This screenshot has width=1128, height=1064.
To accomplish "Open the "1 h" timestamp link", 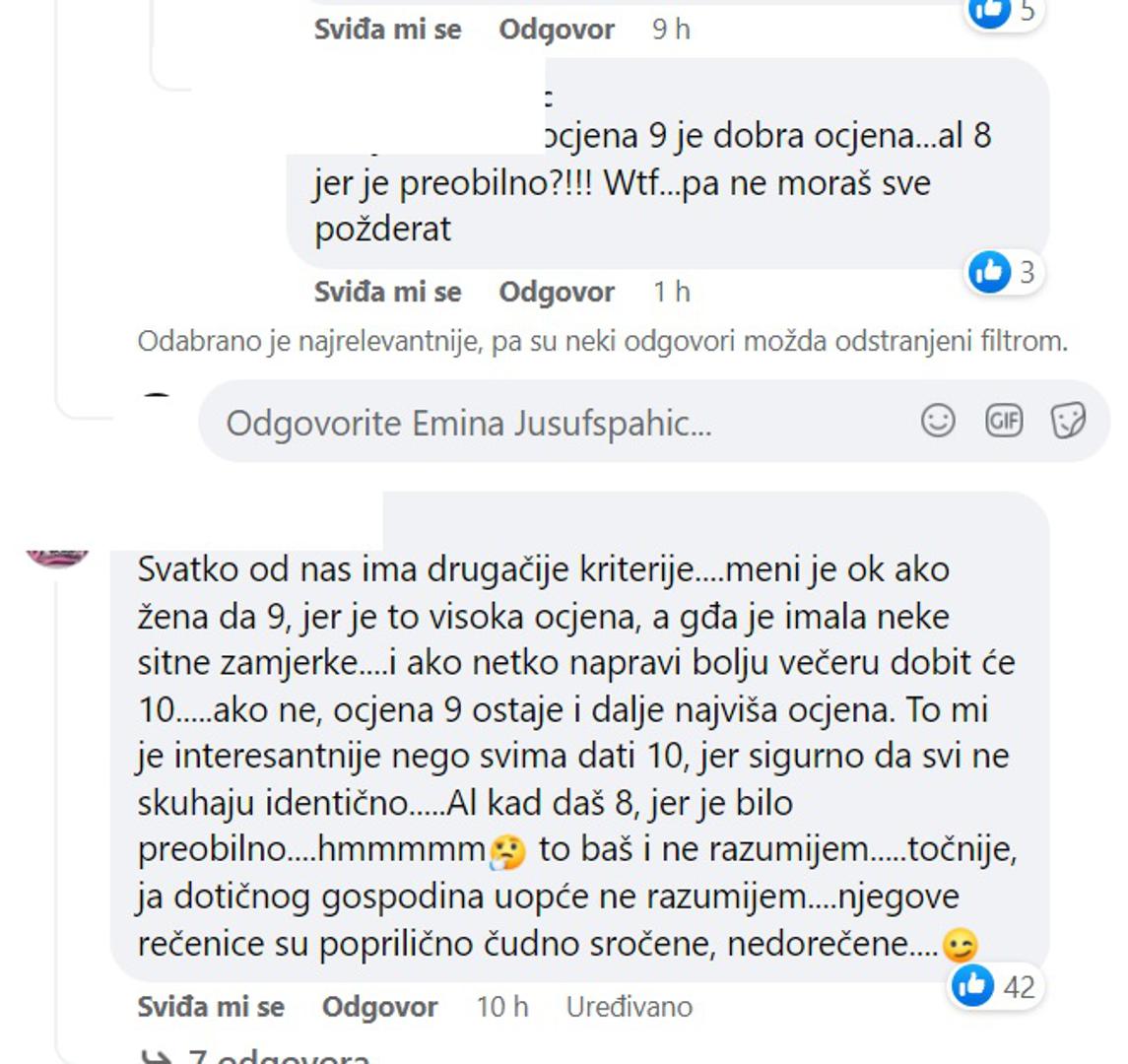I will (671, 292).
